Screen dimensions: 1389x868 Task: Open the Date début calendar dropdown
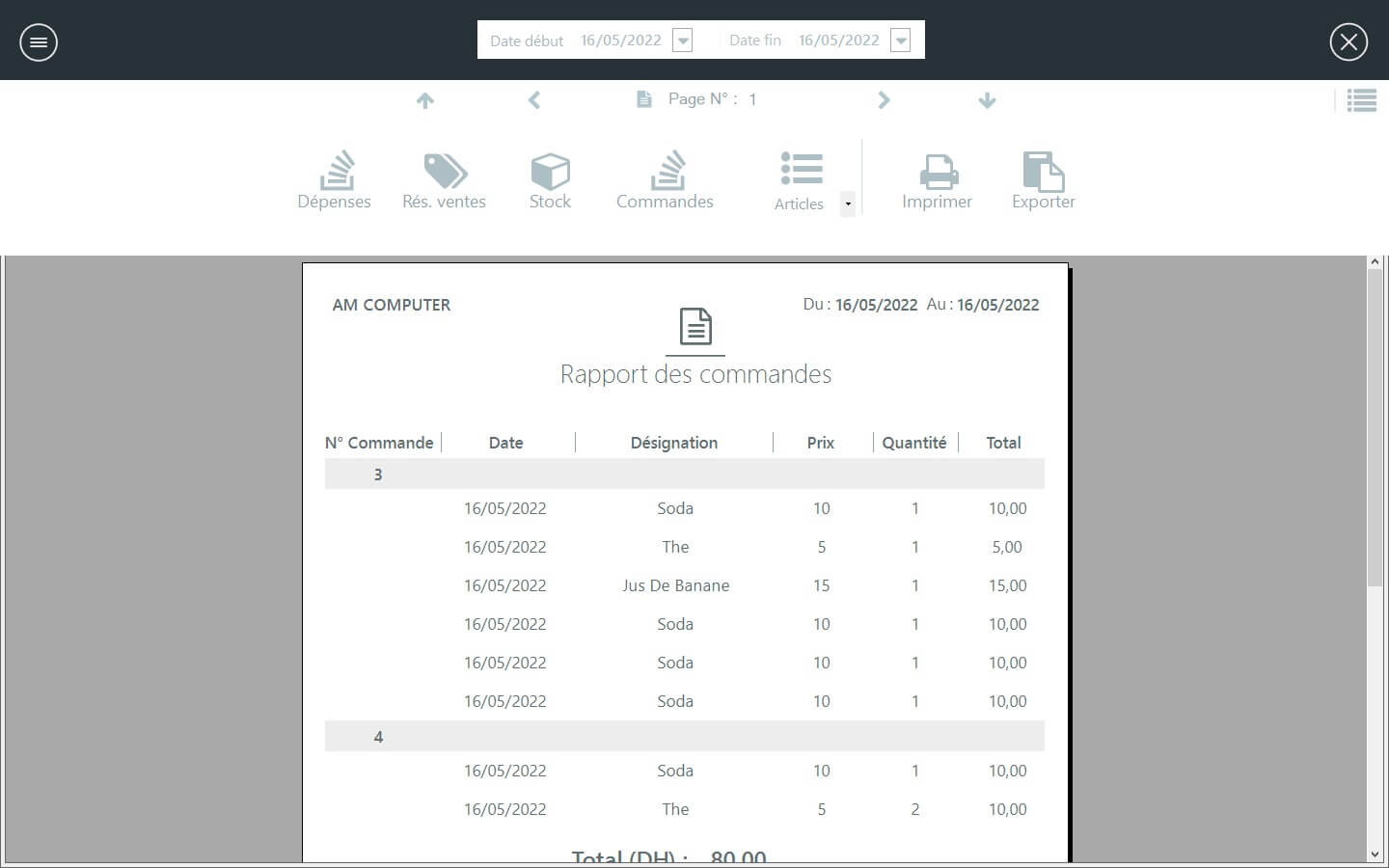click(x=683, y=41)
